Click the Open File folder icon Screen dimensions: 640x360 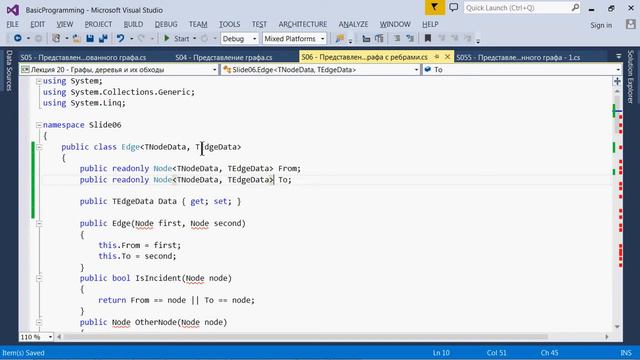76,39
